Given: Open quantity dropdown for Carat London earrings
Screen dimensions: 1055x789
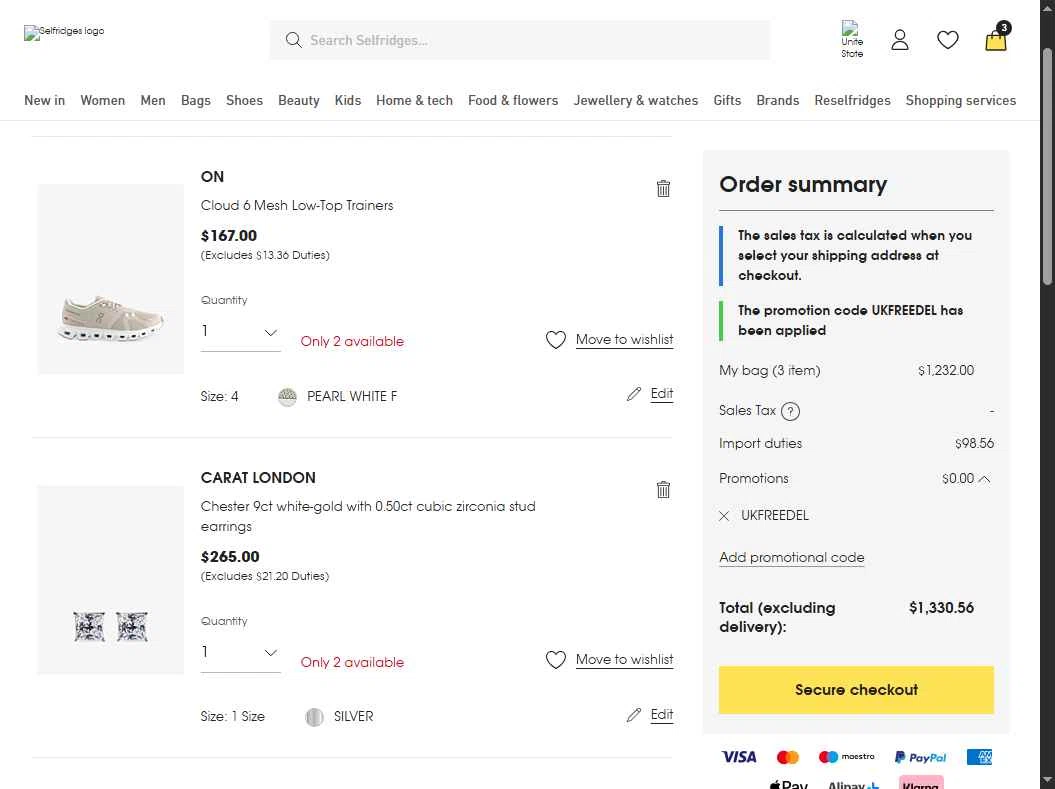Looking at the screenshot, I should [241, 653].
